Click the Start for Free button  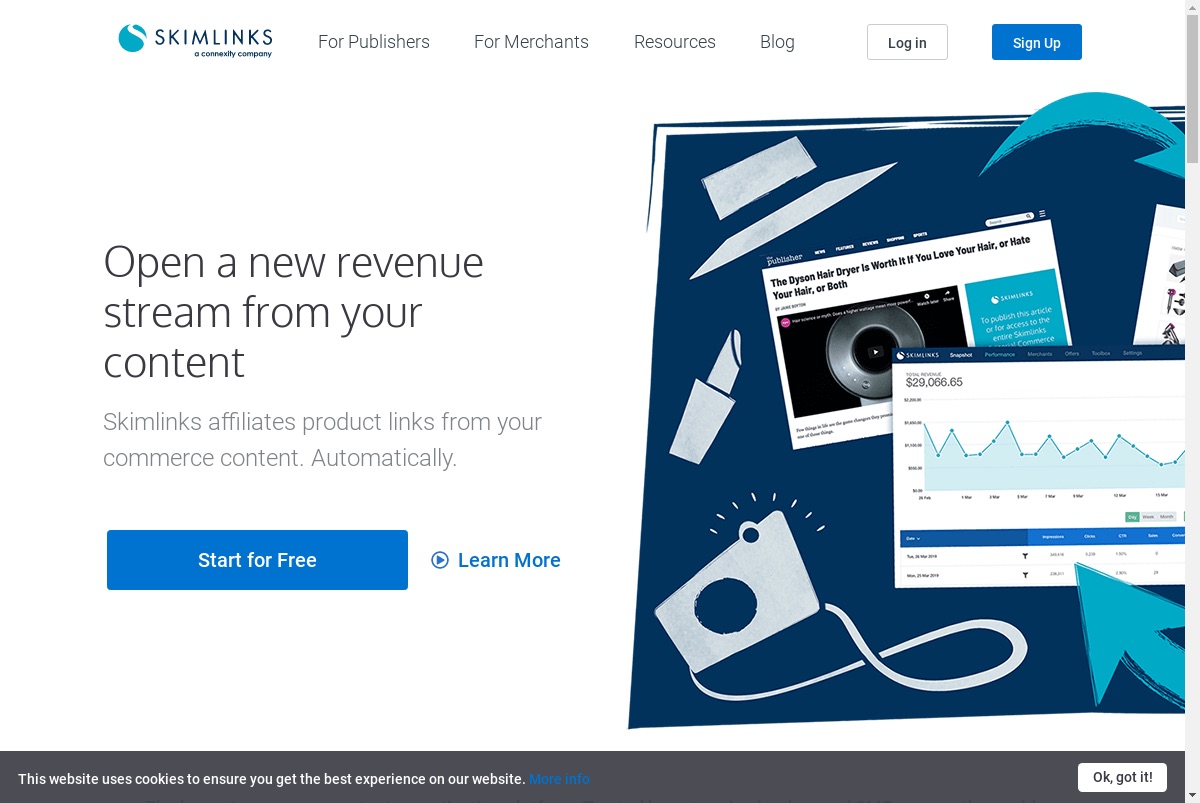[x=257, y=560]
